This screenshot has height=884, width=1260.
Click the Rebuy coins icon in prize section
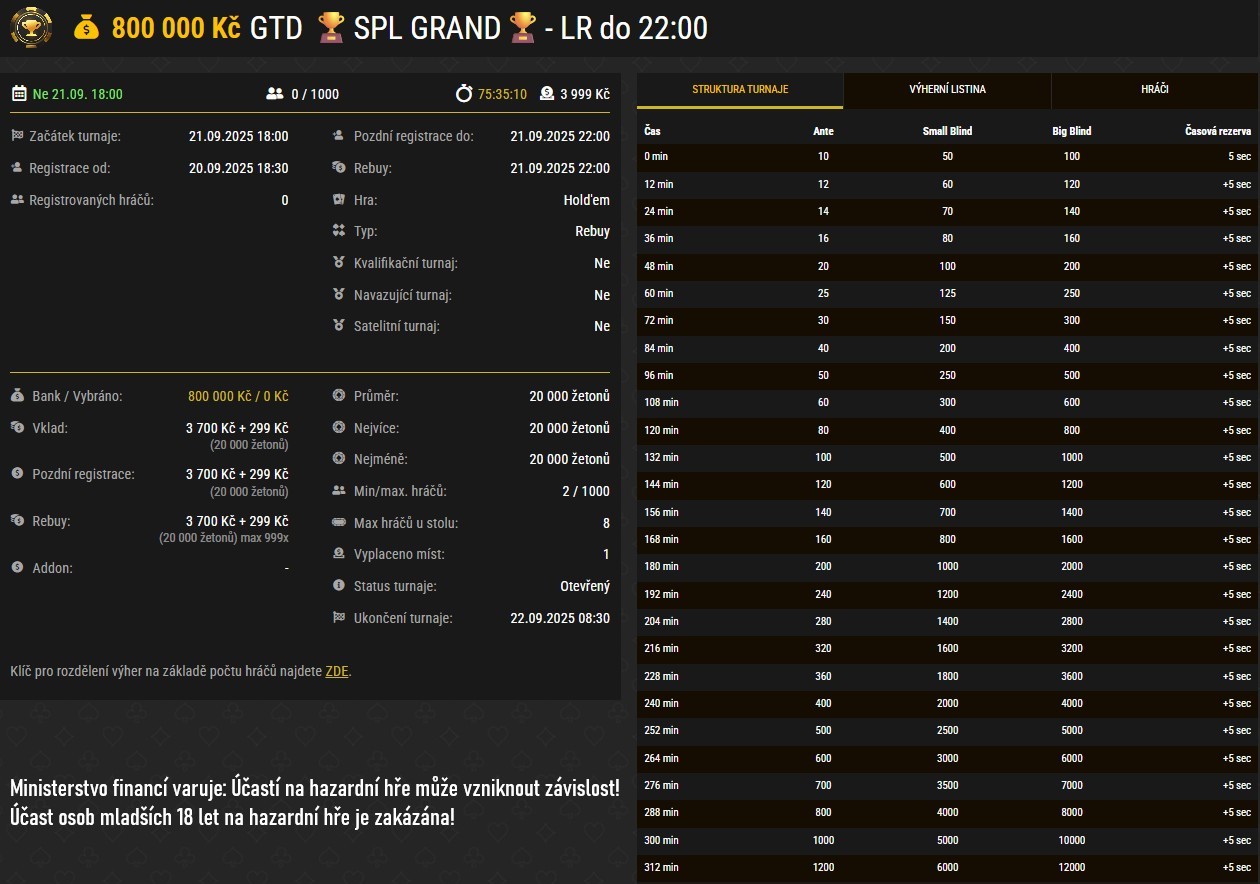pos(17,521)
